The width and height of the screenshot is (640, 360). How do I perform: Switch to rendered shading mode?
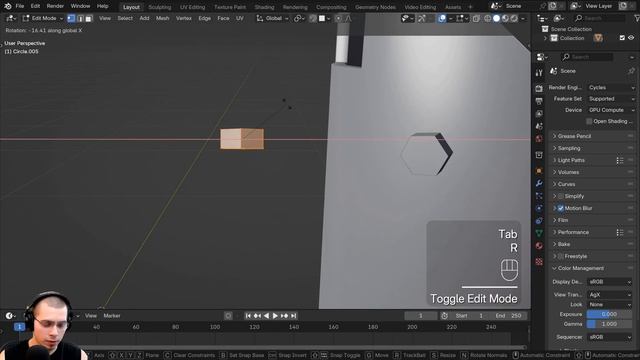(514, 18)
